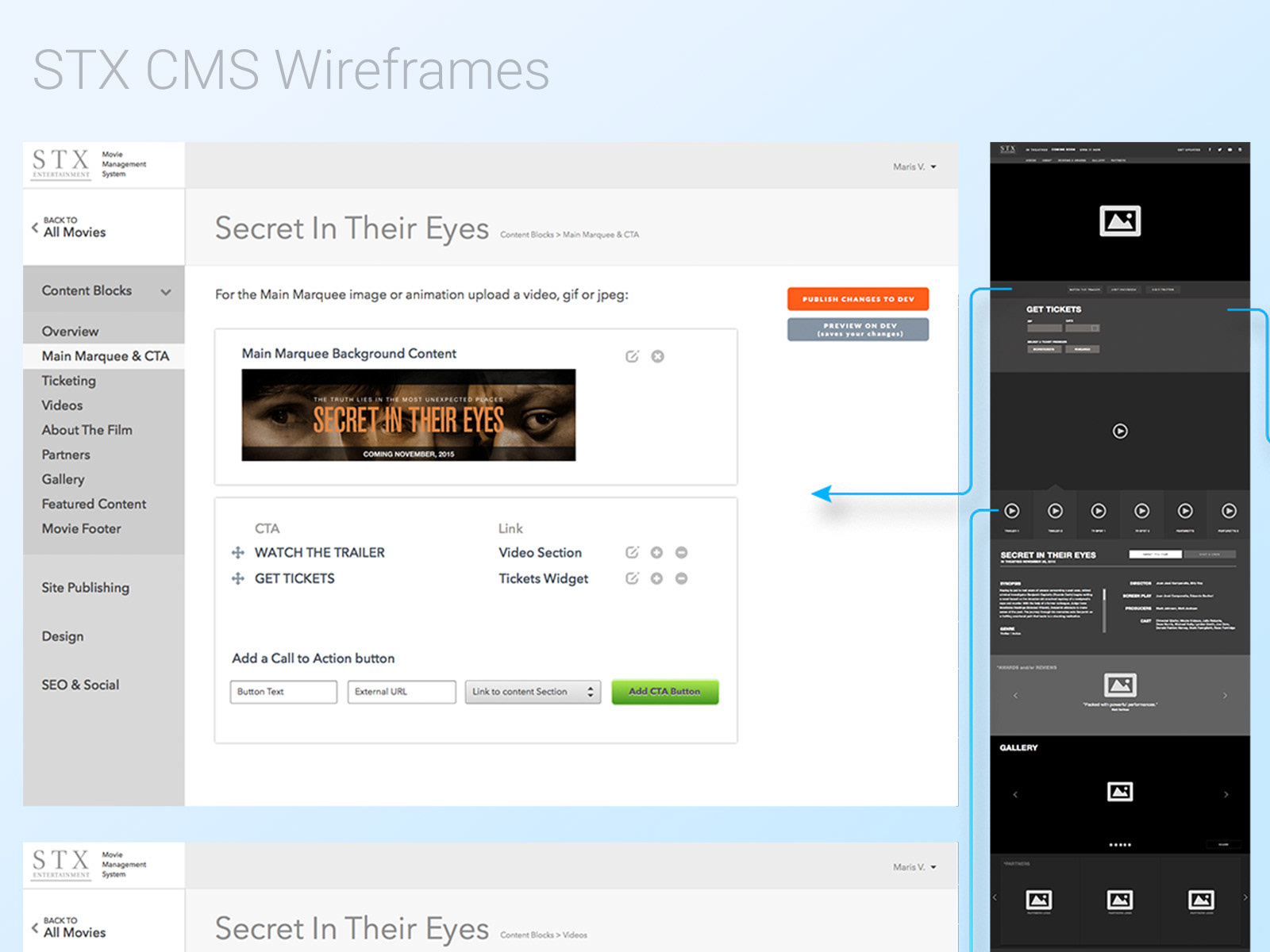Screen dimensions: 1270x952
Task: Open Maris V. user menu on Videos page
Action: (x=914, y=867)
